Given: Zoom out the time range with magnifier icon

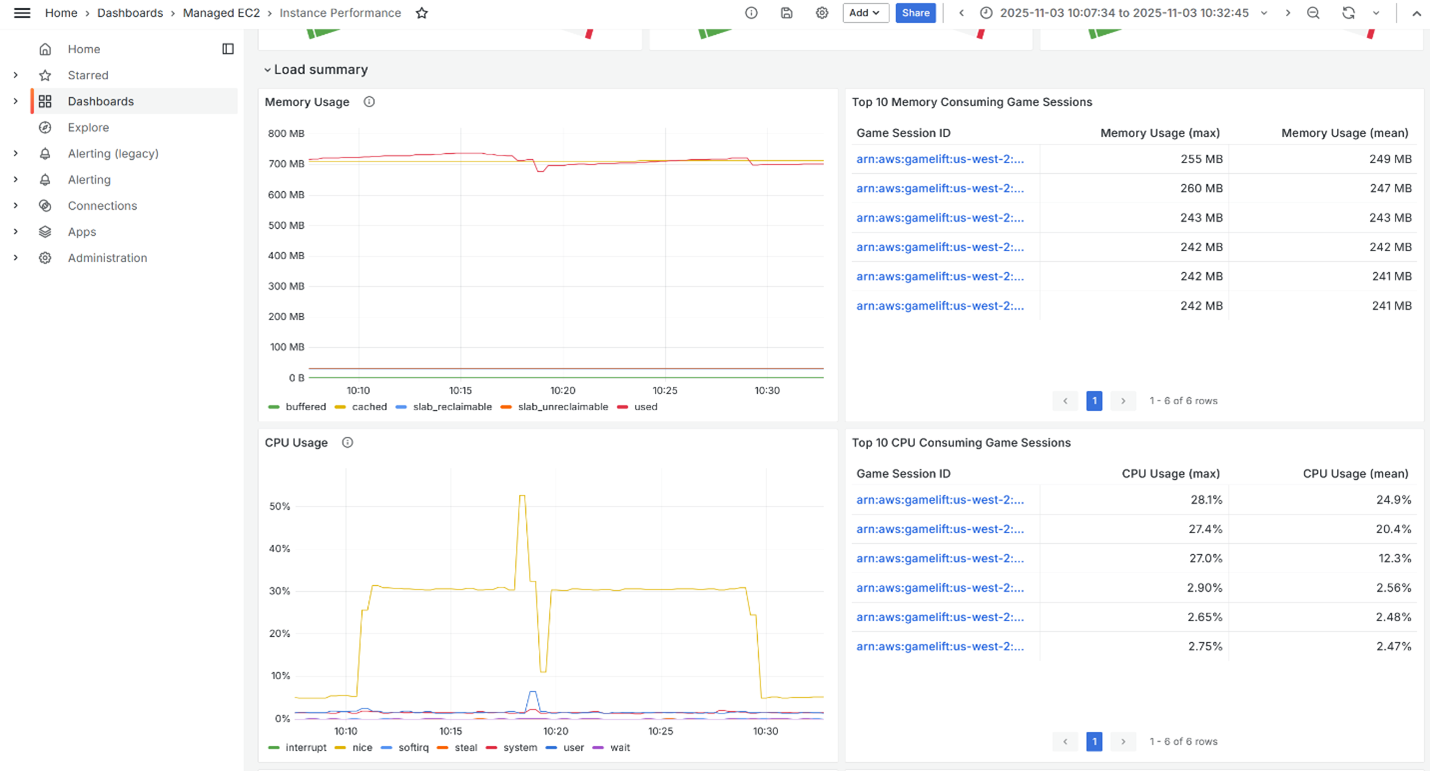Looking at the screenshot, I should point(1313,13).
